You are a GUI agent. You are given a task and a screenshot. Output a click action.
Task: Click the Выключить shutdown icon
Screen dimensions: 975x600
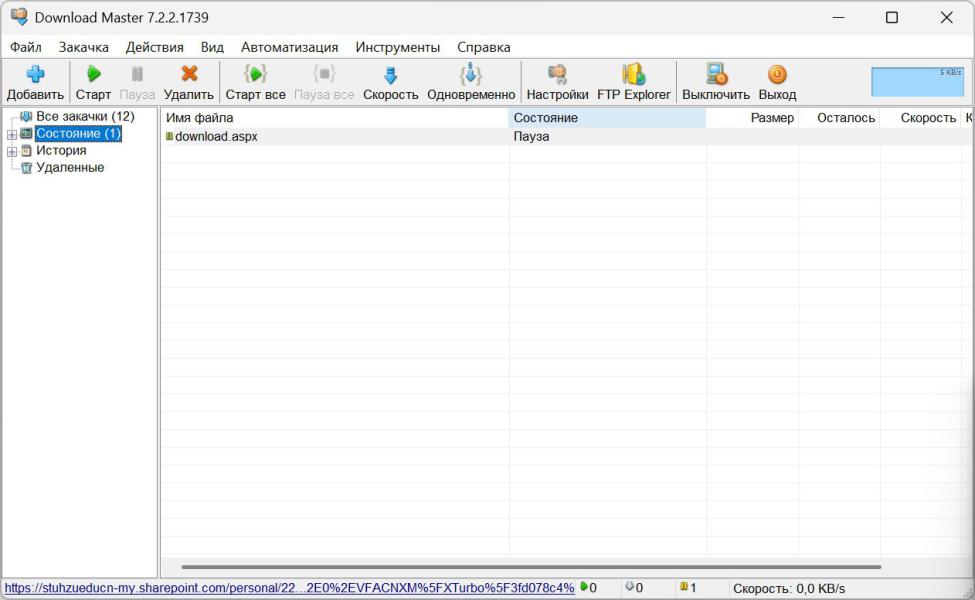pyautogui.click(x=715, y=75)
